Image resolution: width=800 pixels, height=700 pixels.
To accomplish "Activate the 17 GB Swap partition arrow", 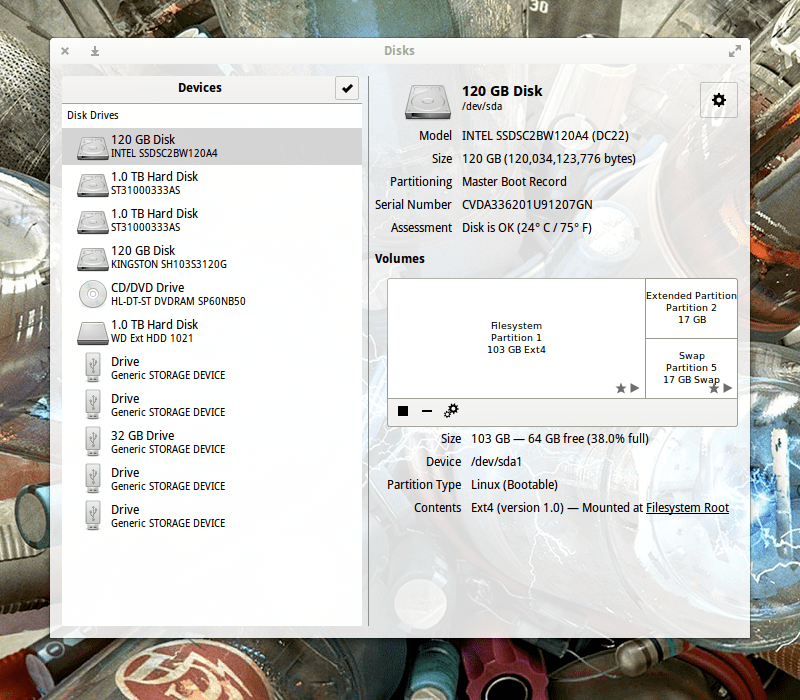I will pos(727,387).
